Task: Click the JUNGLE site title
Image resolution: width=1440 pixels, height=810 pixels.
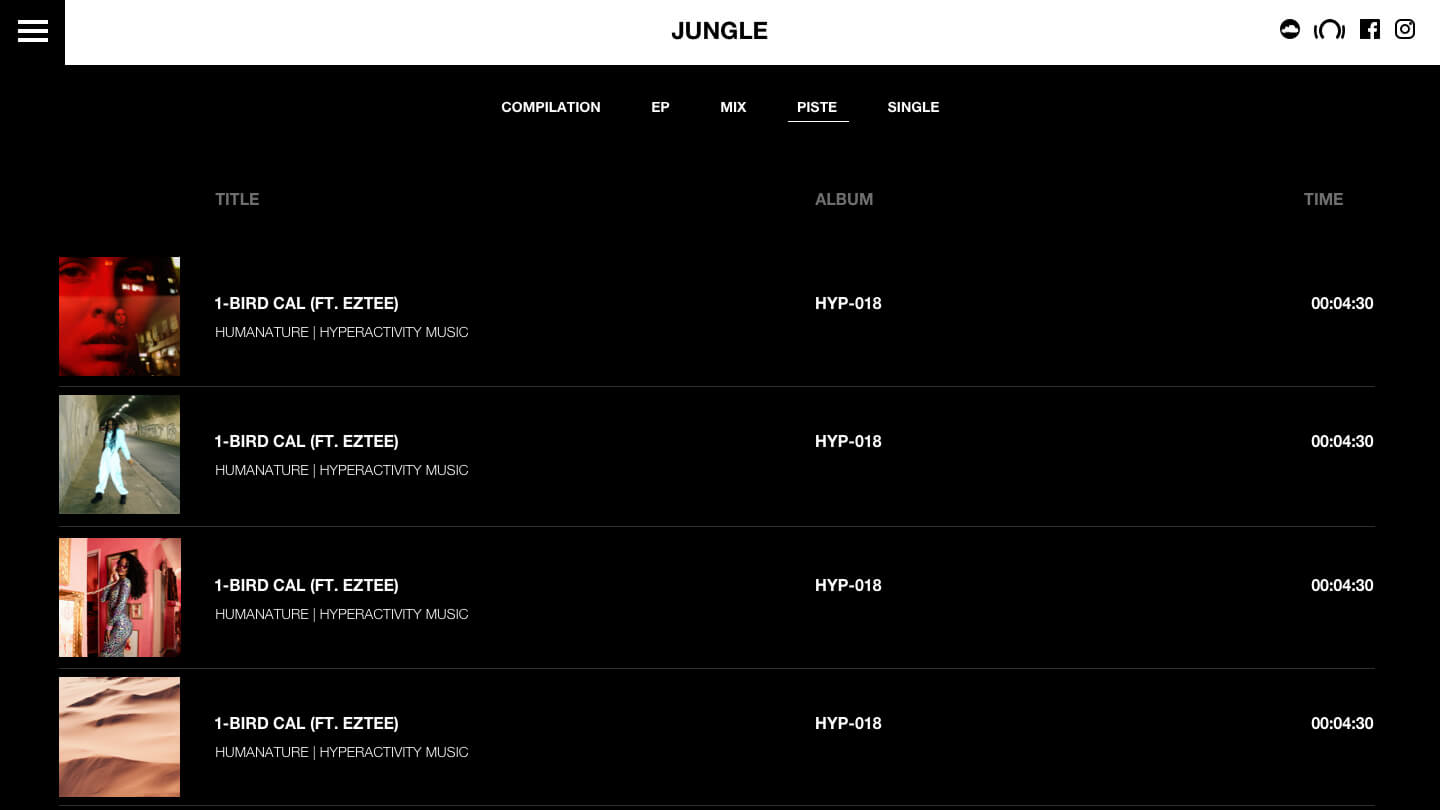Action: coord(719,31)
